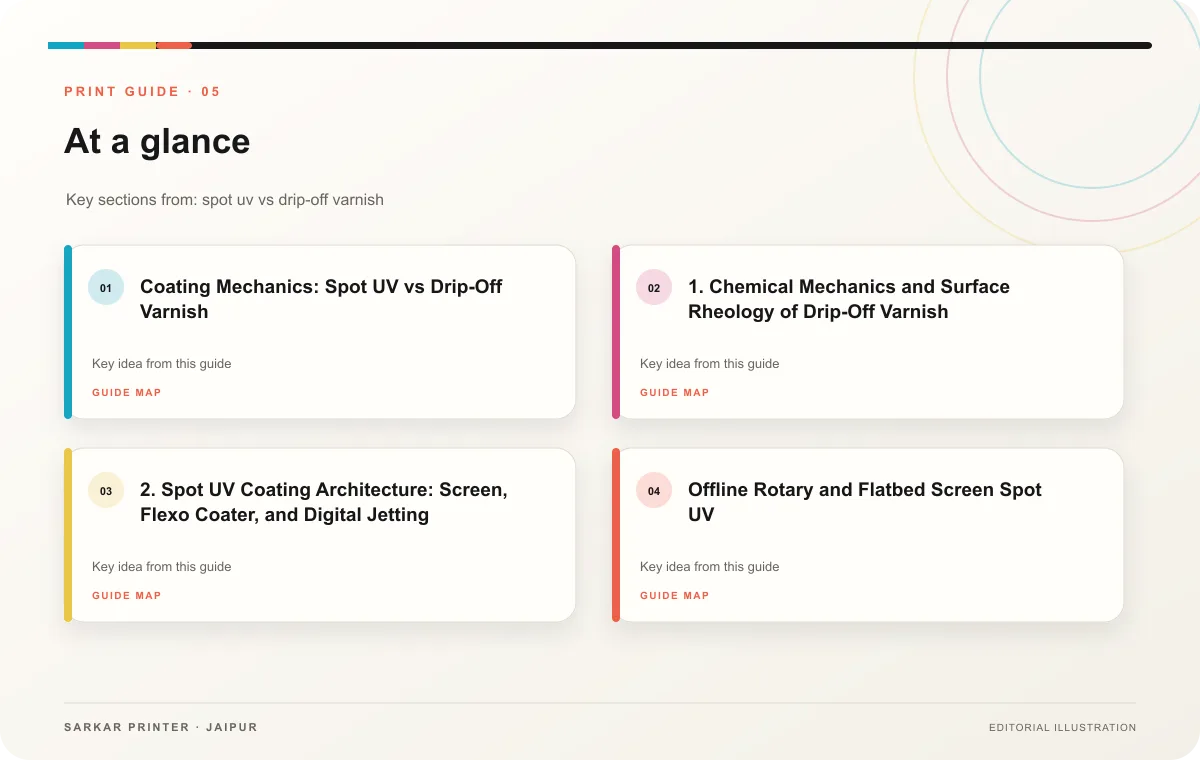Click the 01 number badge
Screen dimensions: 1200x760
(106, 288)
